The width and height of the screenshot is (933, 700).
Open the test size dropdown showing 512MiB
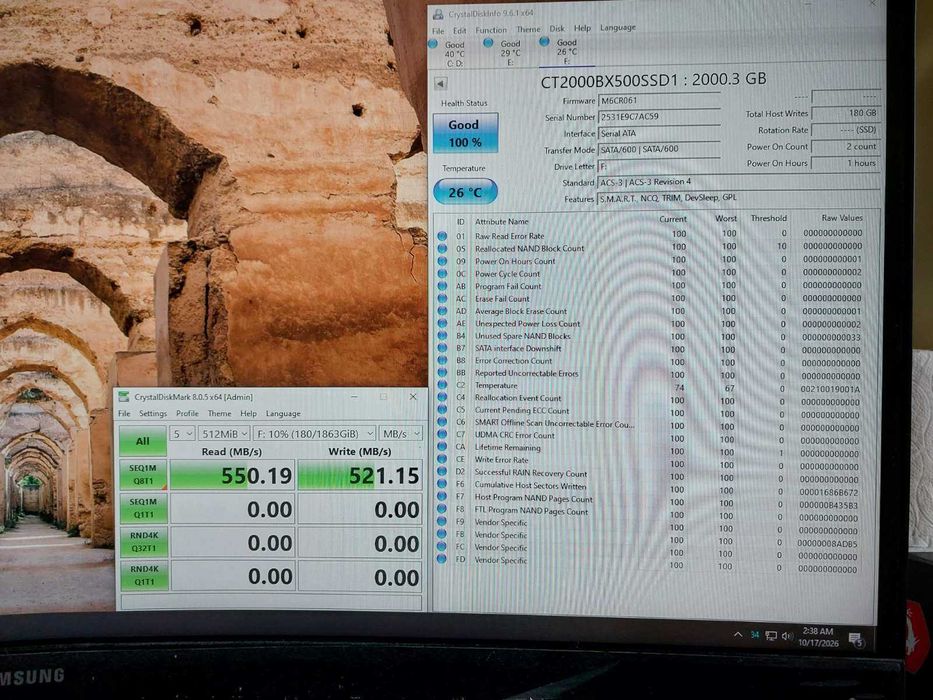click(224, 434)
